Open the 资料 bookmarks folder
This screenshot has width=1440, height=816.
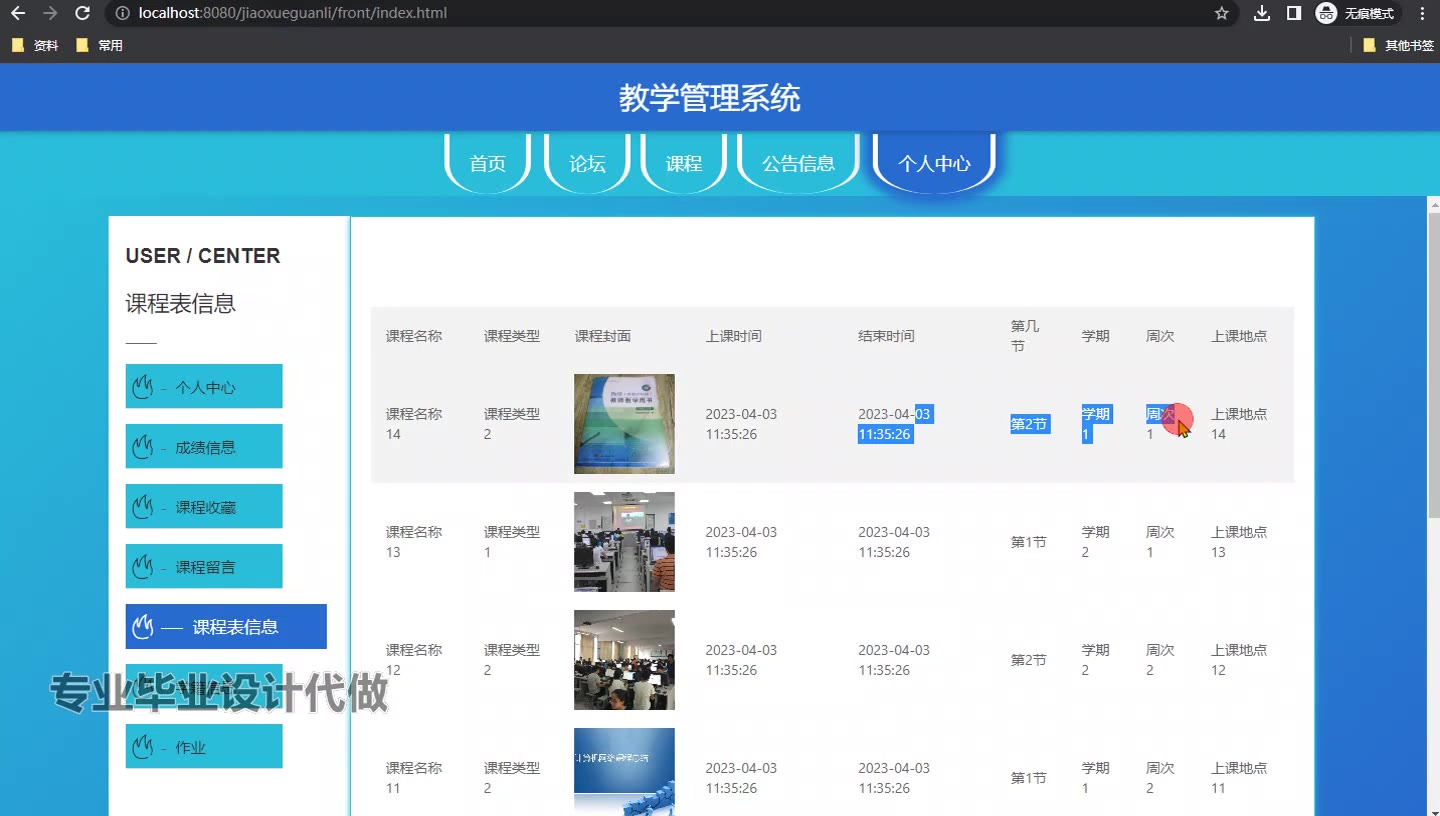pos(35,45)
